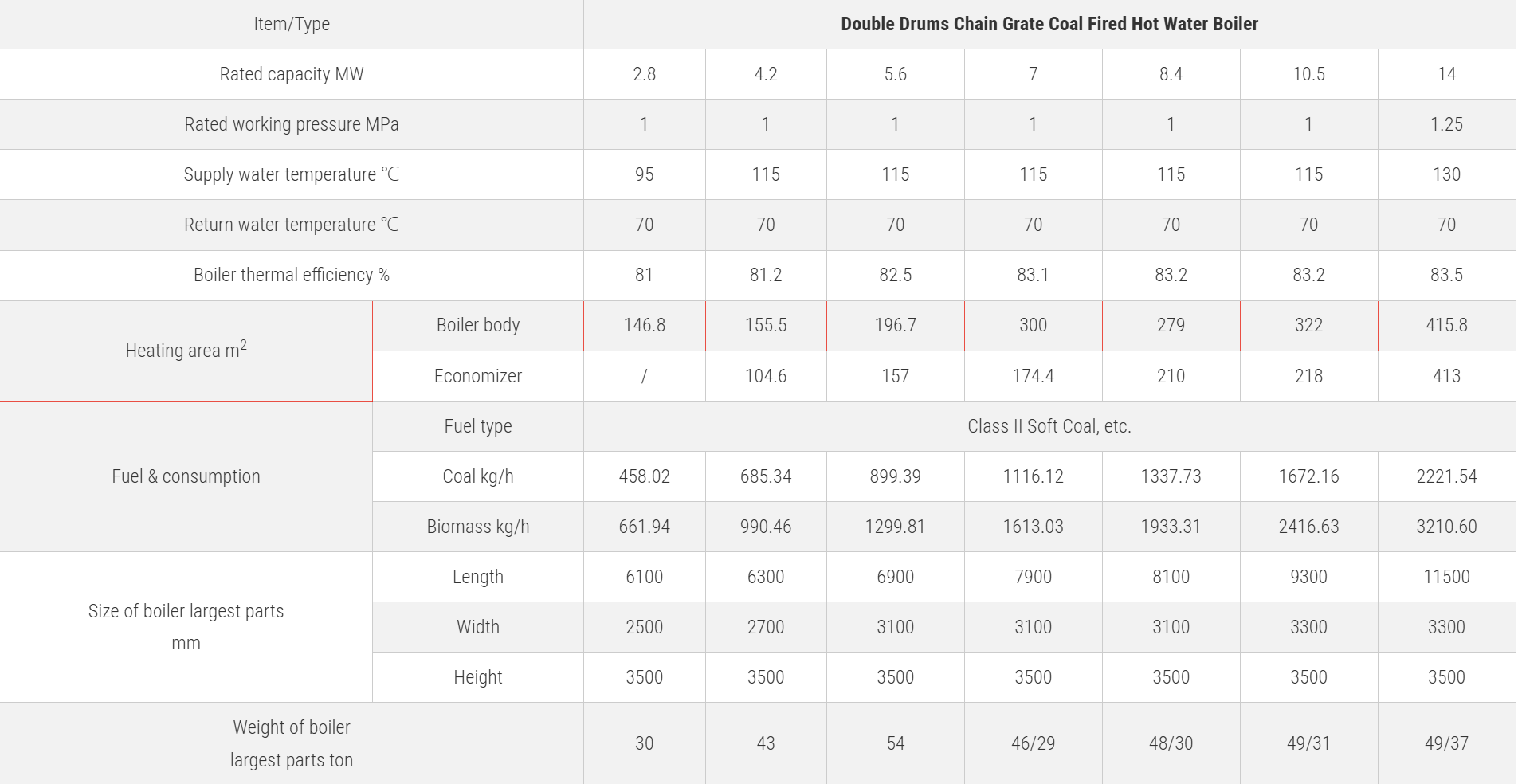The width and height of the screenshot is (1518, 784).
Task: Click the 'Supply water temperature' row label
Action: coord(292,174)
